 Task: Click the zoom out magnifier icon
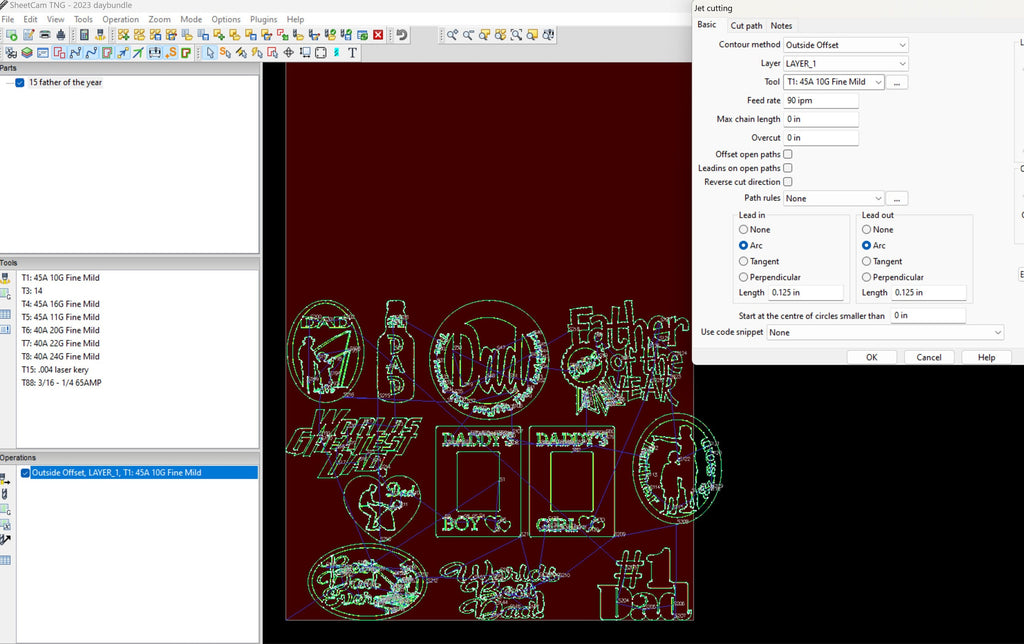click(x=468, y=35)
